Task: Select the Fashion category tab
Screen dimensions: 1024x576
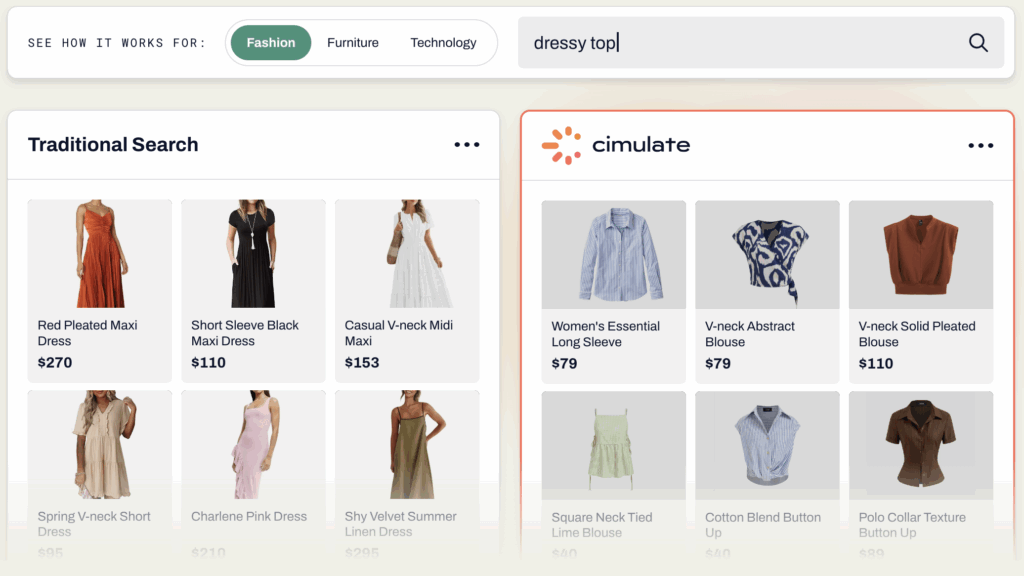Action: click(x=271, y=43)
